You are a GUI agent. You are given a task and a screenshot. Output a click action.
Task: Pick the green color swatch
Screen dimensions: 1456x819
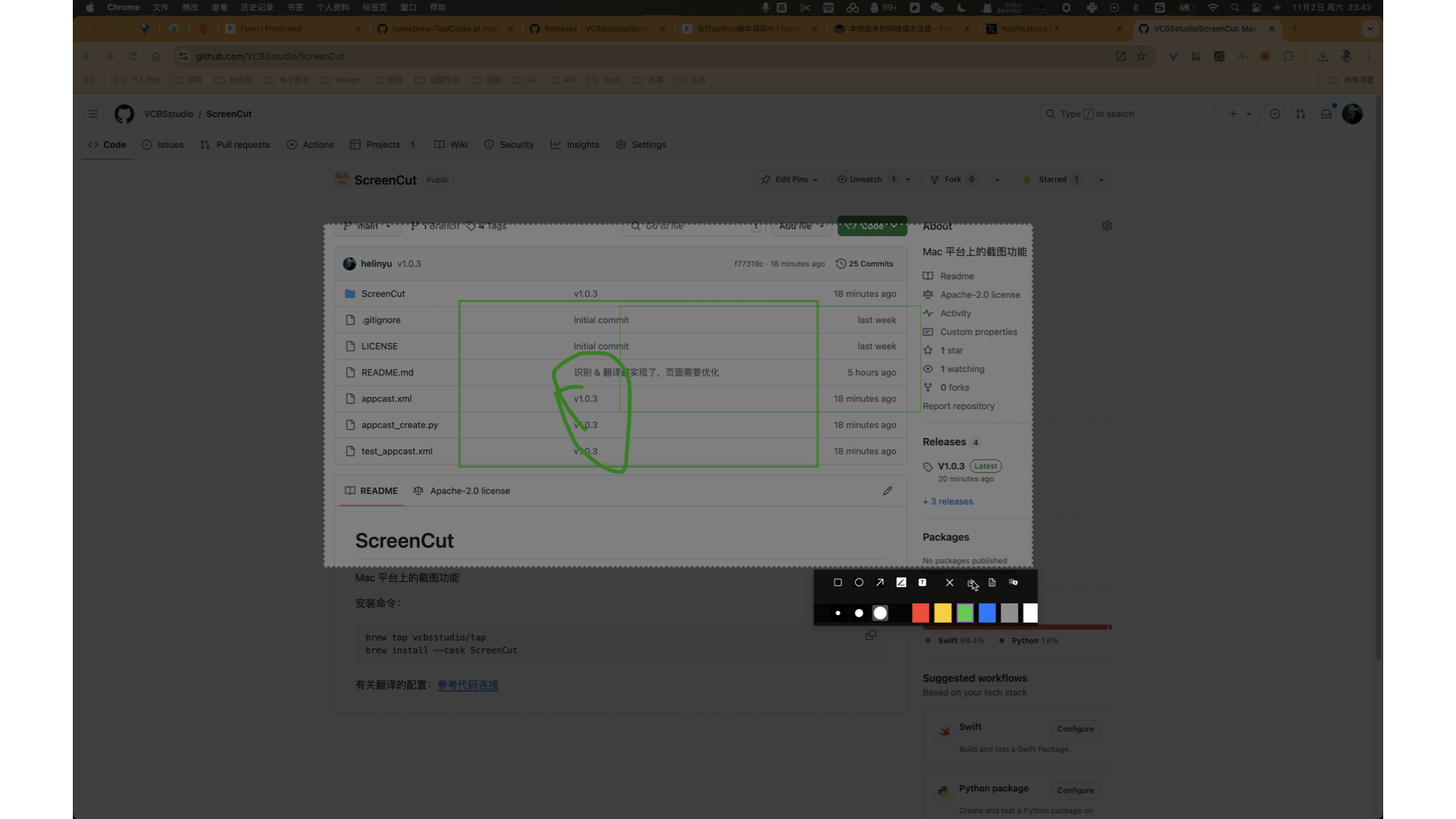click(965, 613)
